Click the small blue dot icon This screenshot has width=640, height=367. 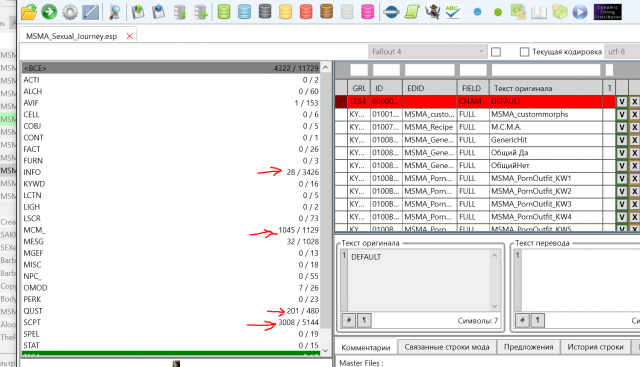pos(477,12)
